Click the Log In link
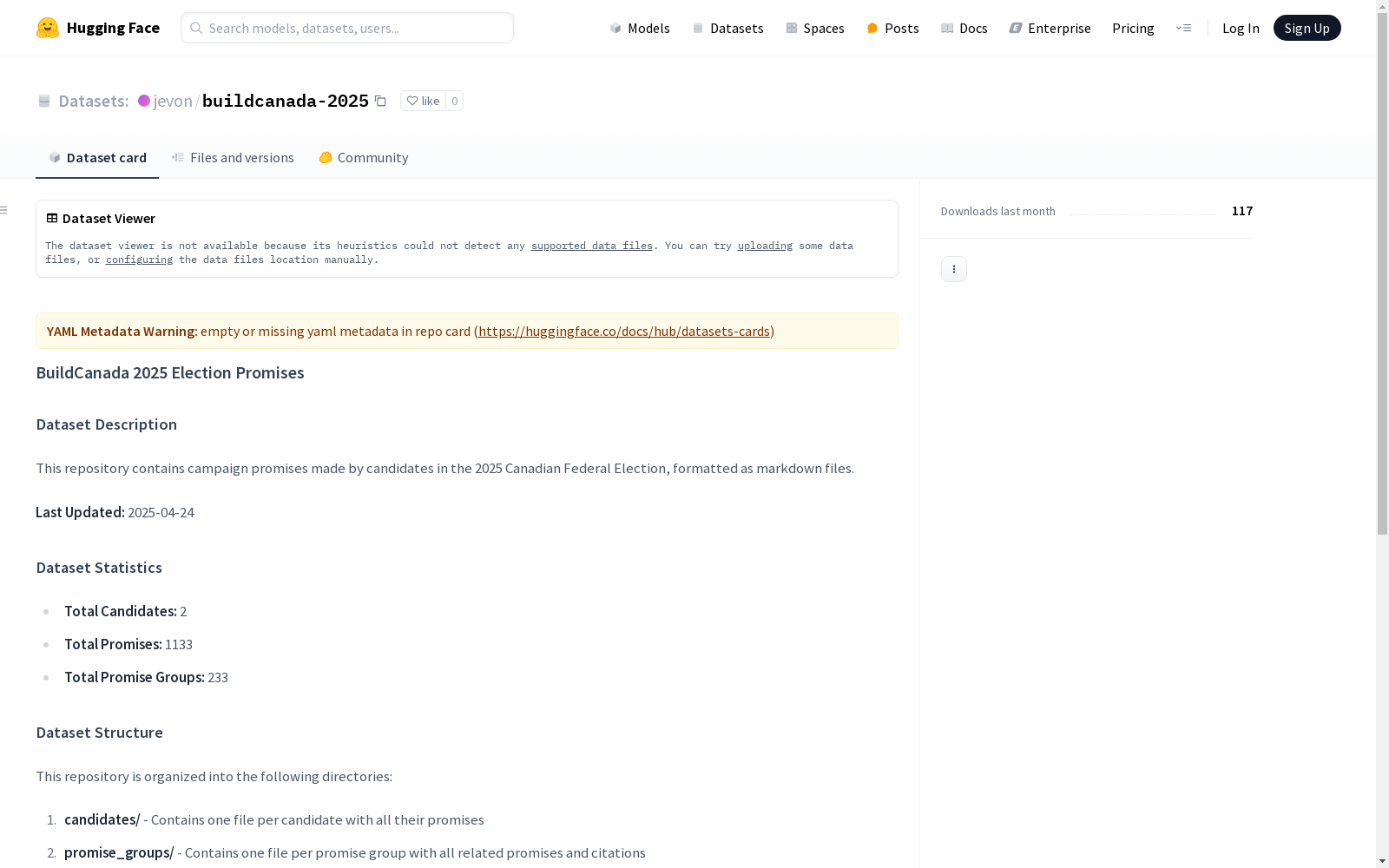1389x868 pixels. 1241,28
